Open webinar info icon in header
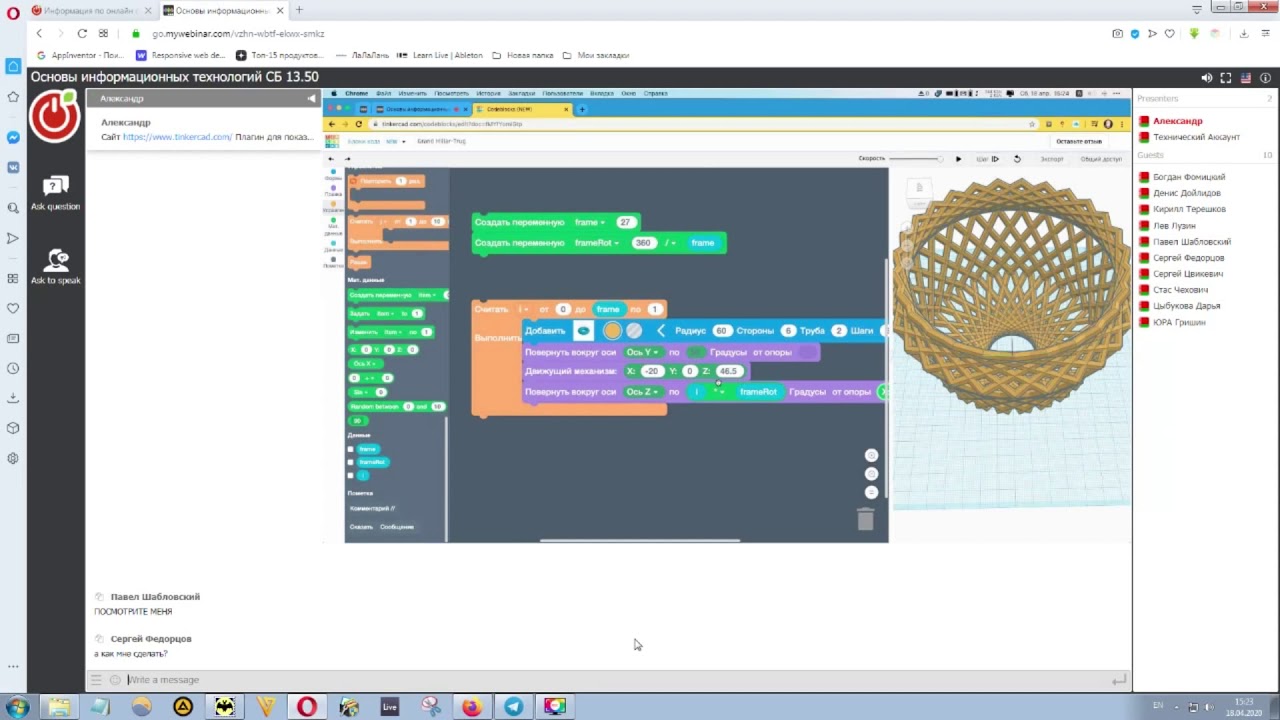This screenshot has width=1280, height=720. coord(1266,78)
